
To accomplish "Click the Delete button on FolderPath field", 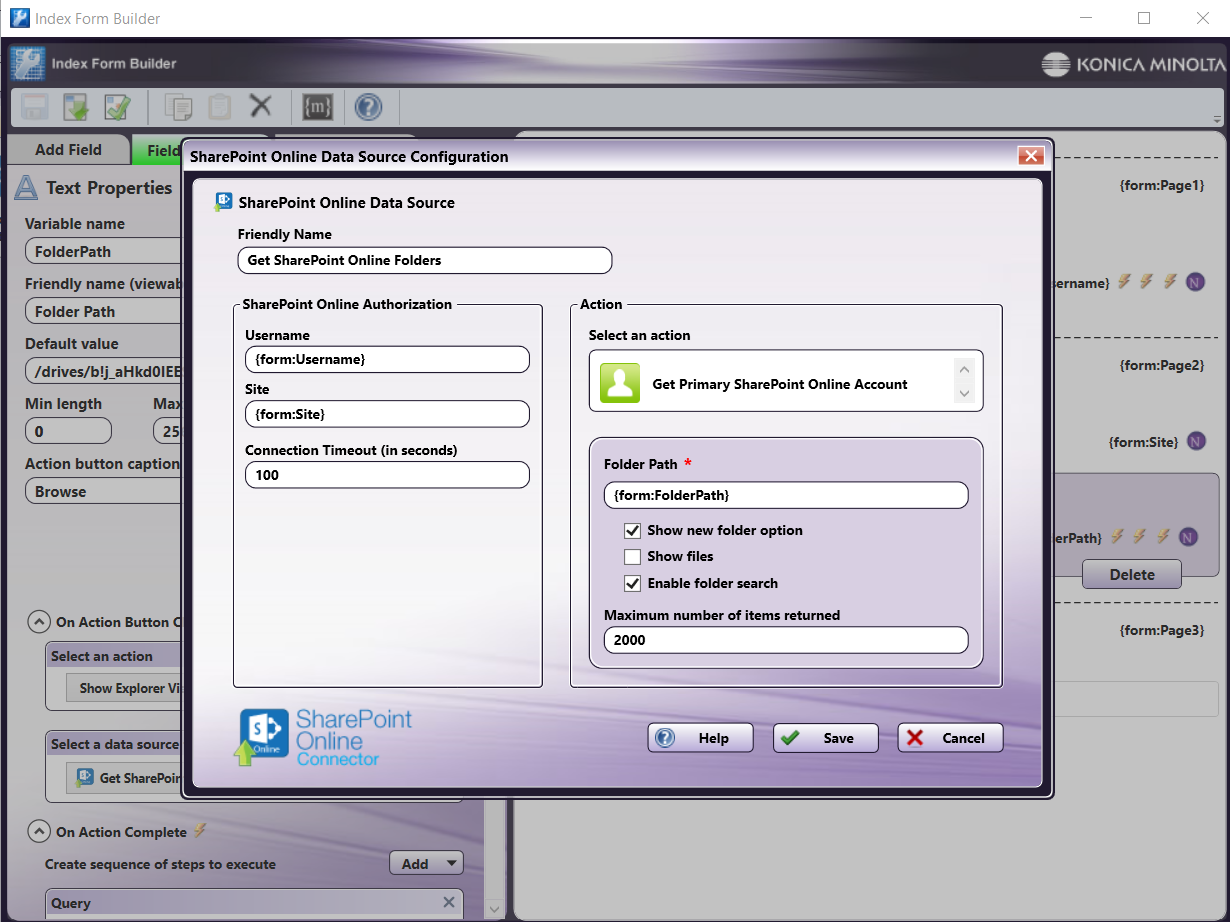I will (1132, 574).
